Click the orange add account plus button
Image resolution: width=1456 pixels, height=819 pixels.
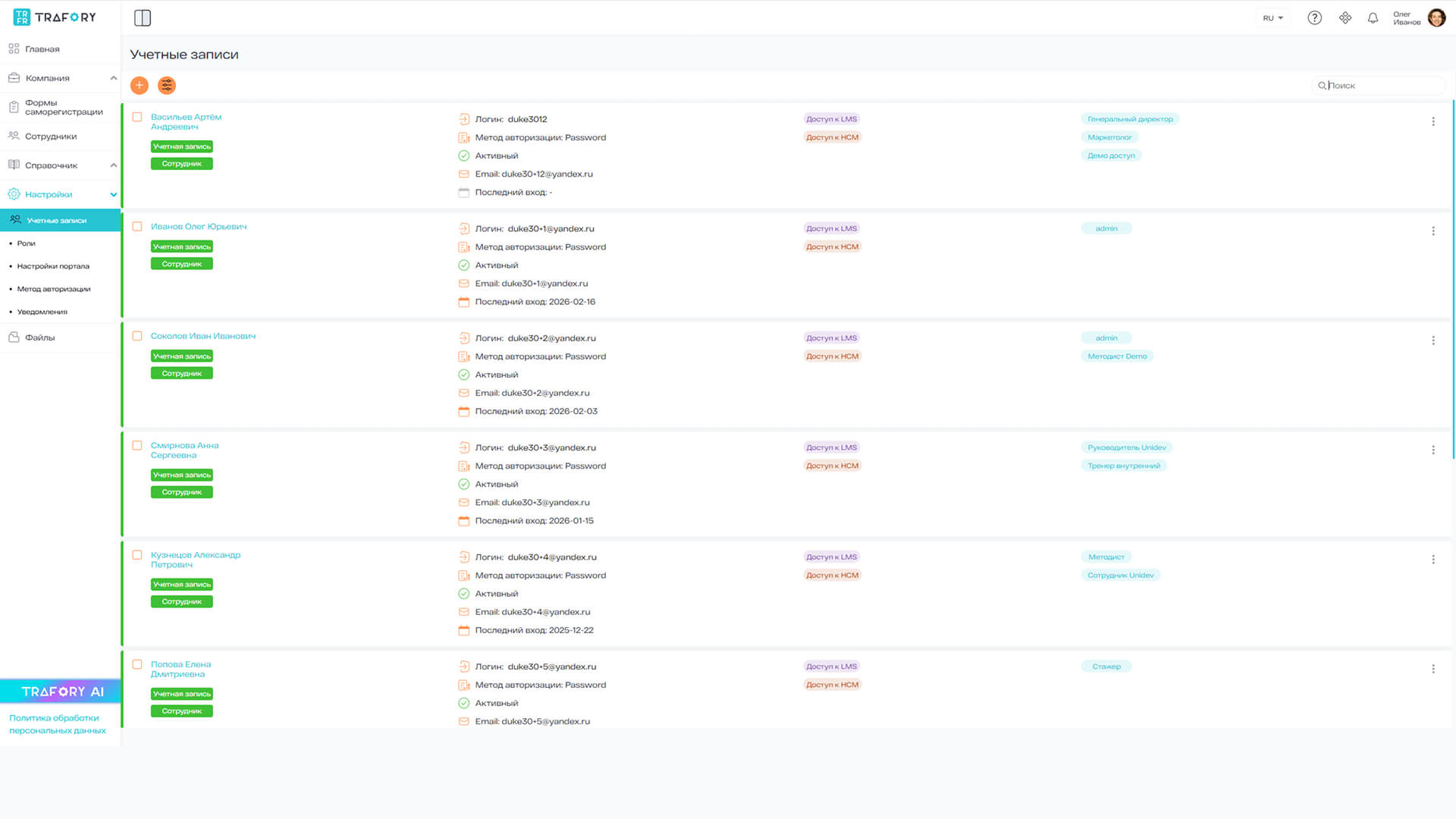click(x=140, y=86)
